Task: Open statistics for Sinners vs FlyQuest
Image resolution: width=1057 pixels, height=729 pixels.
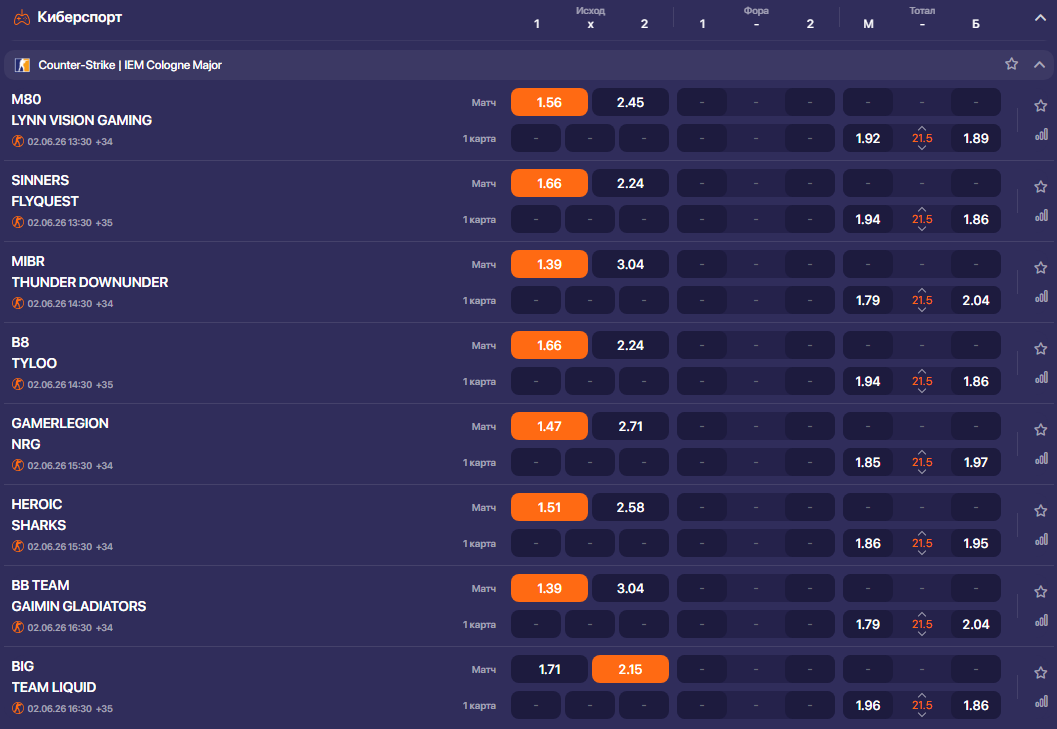Action: click(1041, 215)
